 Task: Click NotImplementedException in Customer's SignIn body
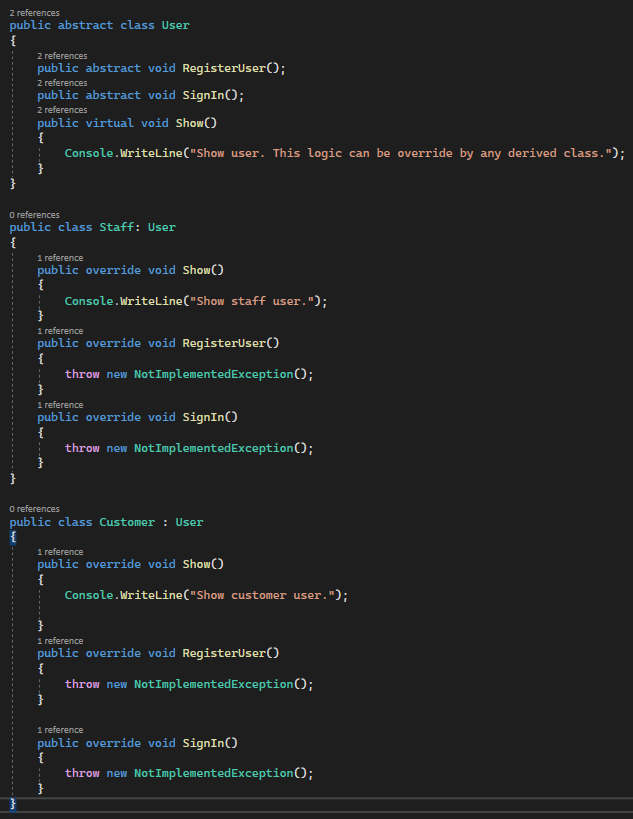click(x=214, y=774)
